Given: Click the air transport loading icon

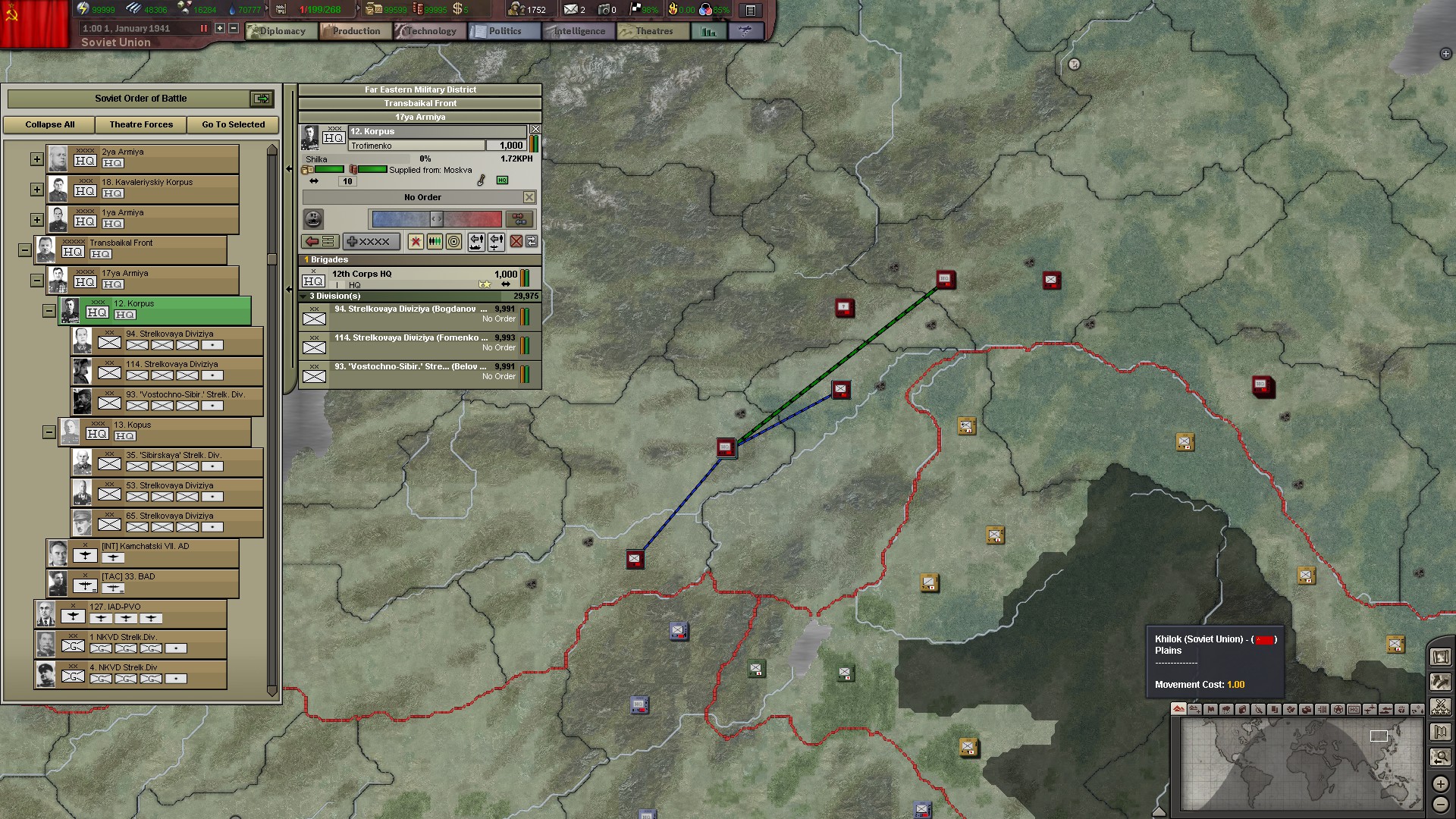Looking at the screenshot, I should click(496, 242).
